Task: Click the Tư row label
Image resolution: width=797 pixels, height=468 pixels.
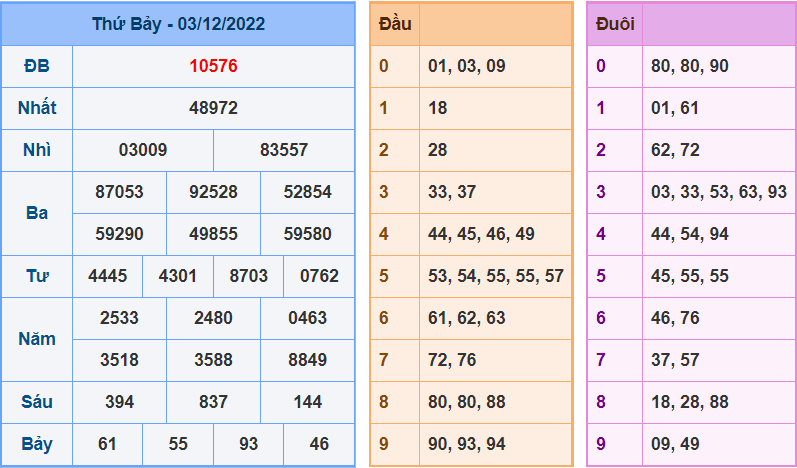Action: point(37,276)
